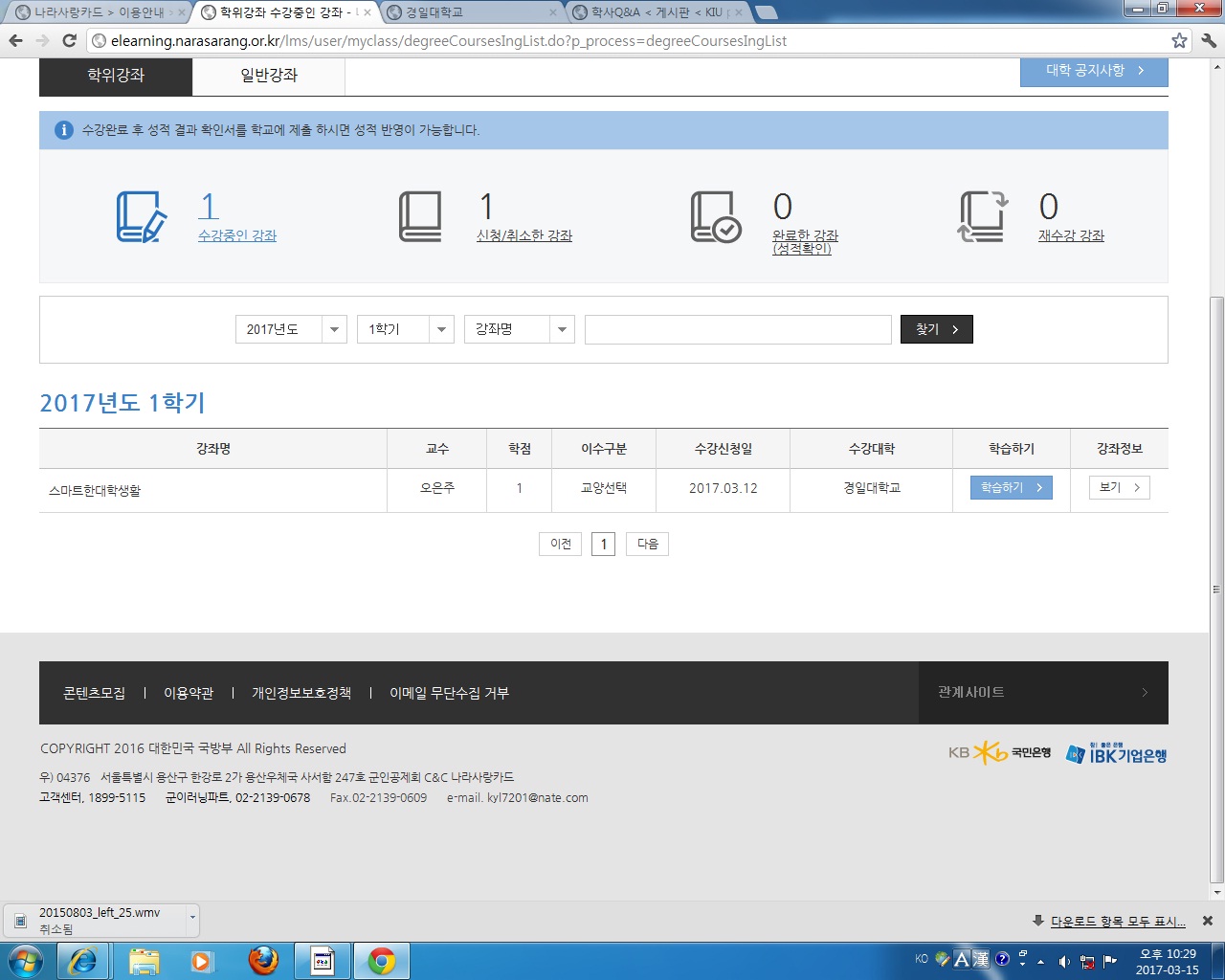
Task: Bookmark page with star icon
Action: (x=1179, y=40)
